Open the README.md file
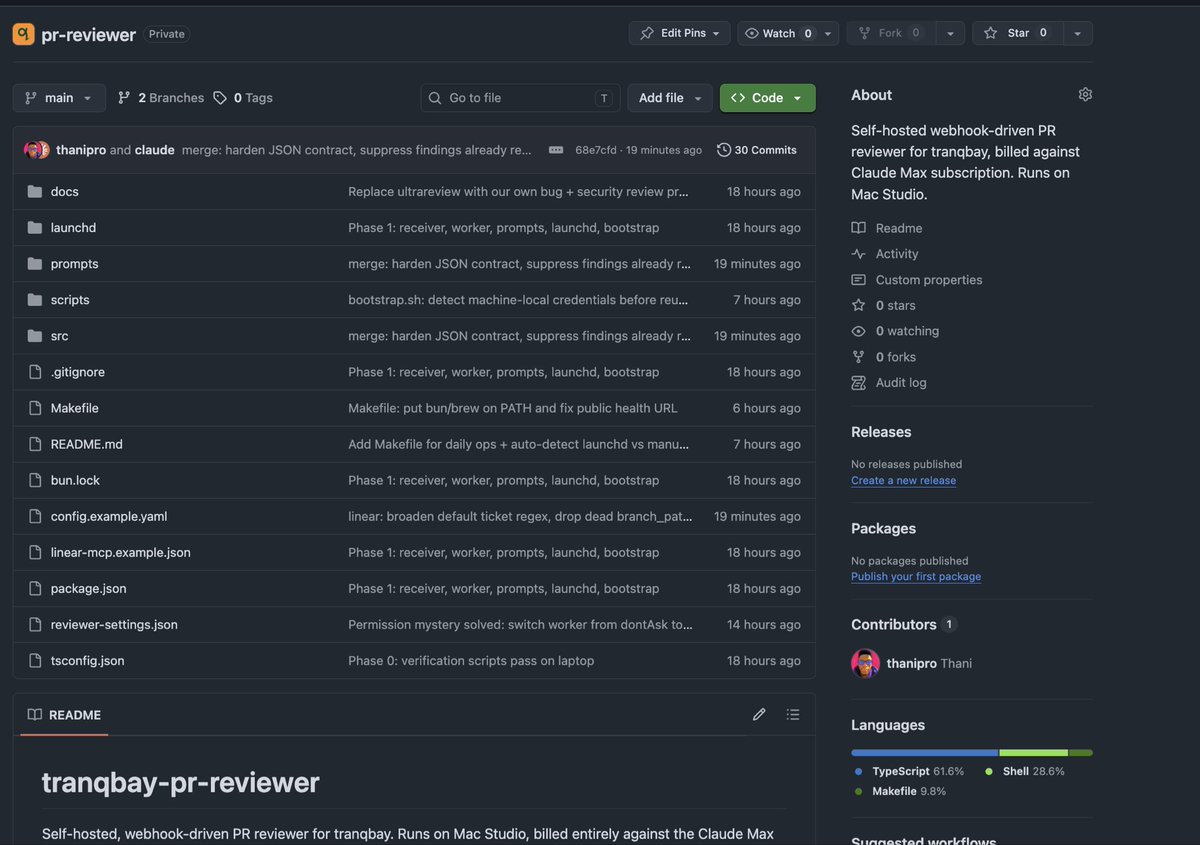Viewport: 1200px width, 845px height. [x=87, y=444]
